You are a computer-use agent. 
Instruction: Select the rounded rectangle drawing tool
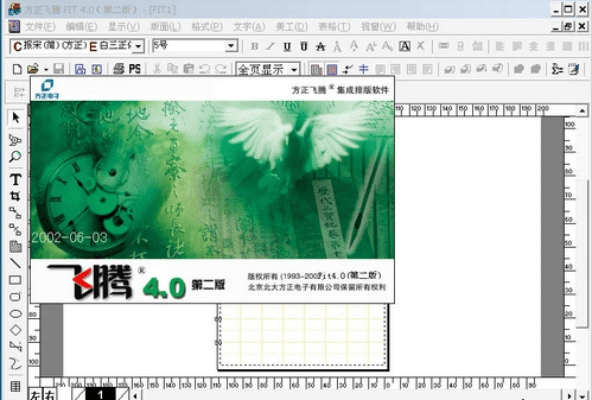15,297
